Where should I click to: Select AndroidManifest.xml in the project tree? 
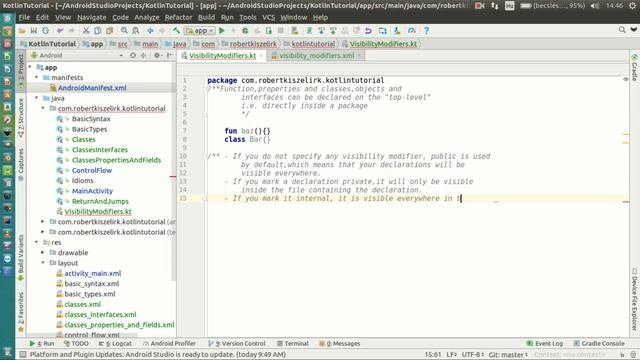point(92,88)
